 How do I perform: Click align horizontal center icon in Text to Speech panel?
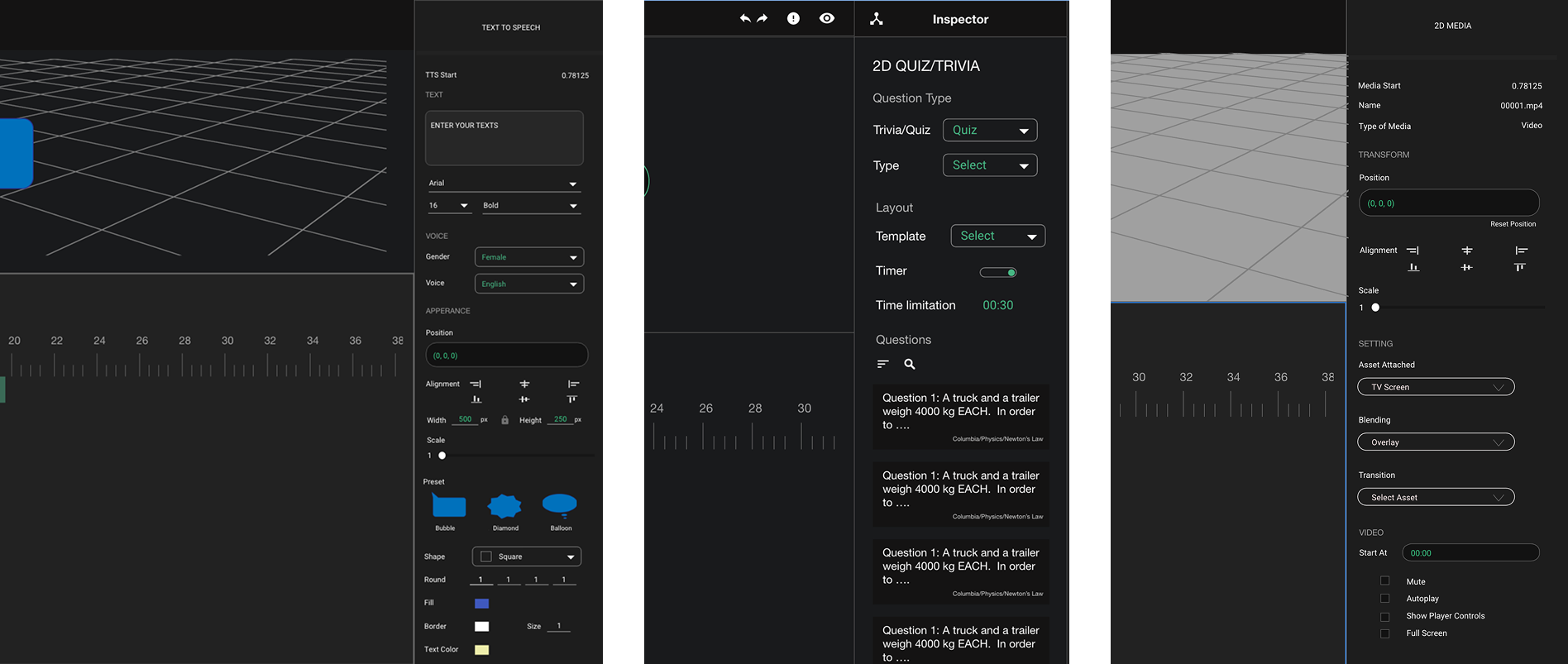coord(524,384)
